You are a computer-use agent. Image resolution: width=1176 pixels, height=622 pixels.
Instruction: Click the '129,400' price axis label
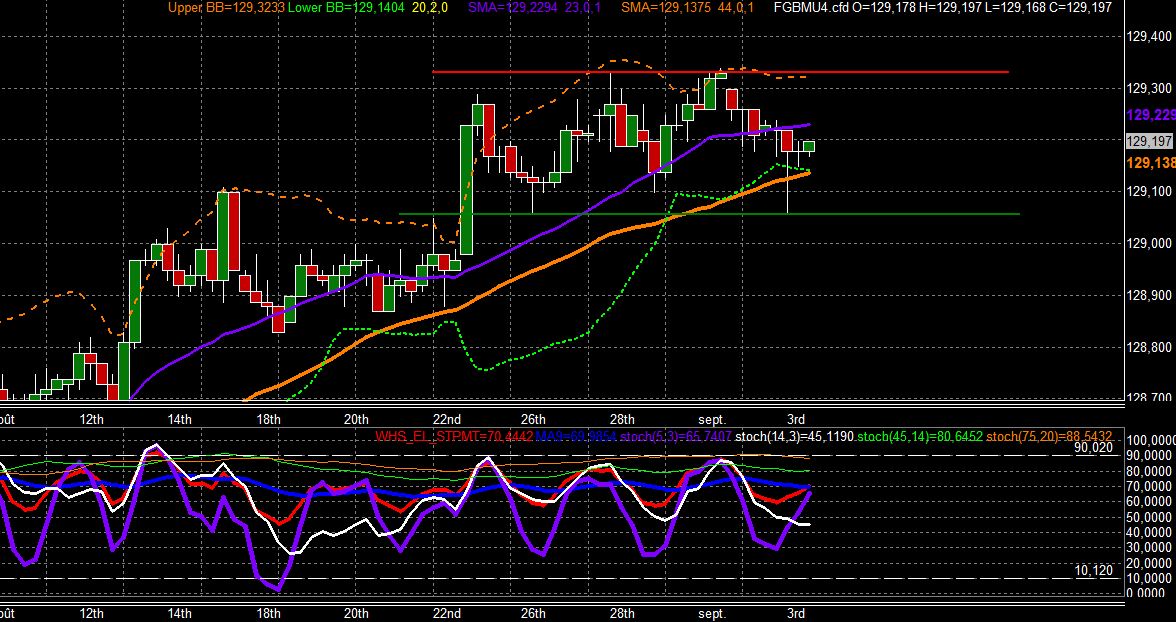click(1148, 36)
